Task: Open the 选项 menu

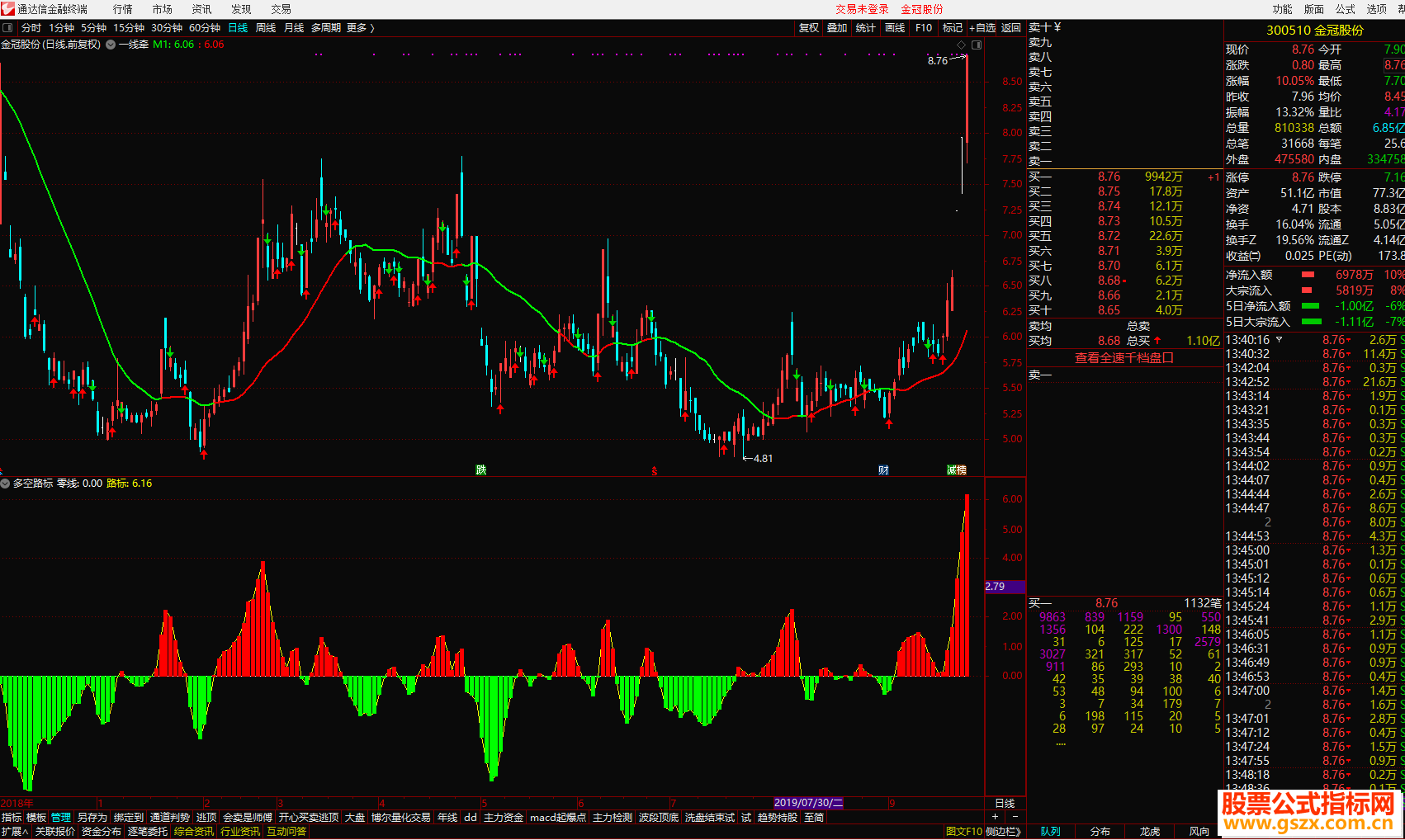Action: pos(1376,9)
